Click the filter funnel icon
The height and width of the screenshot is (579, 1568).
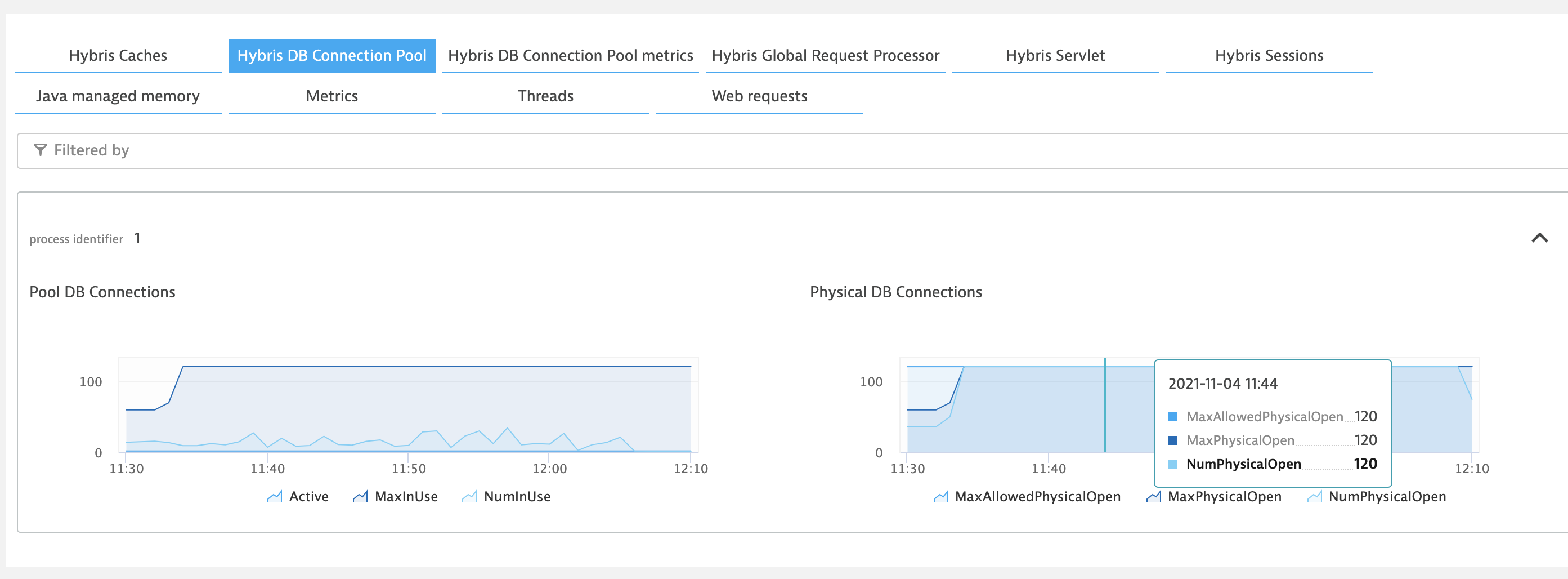click(40, 150)
